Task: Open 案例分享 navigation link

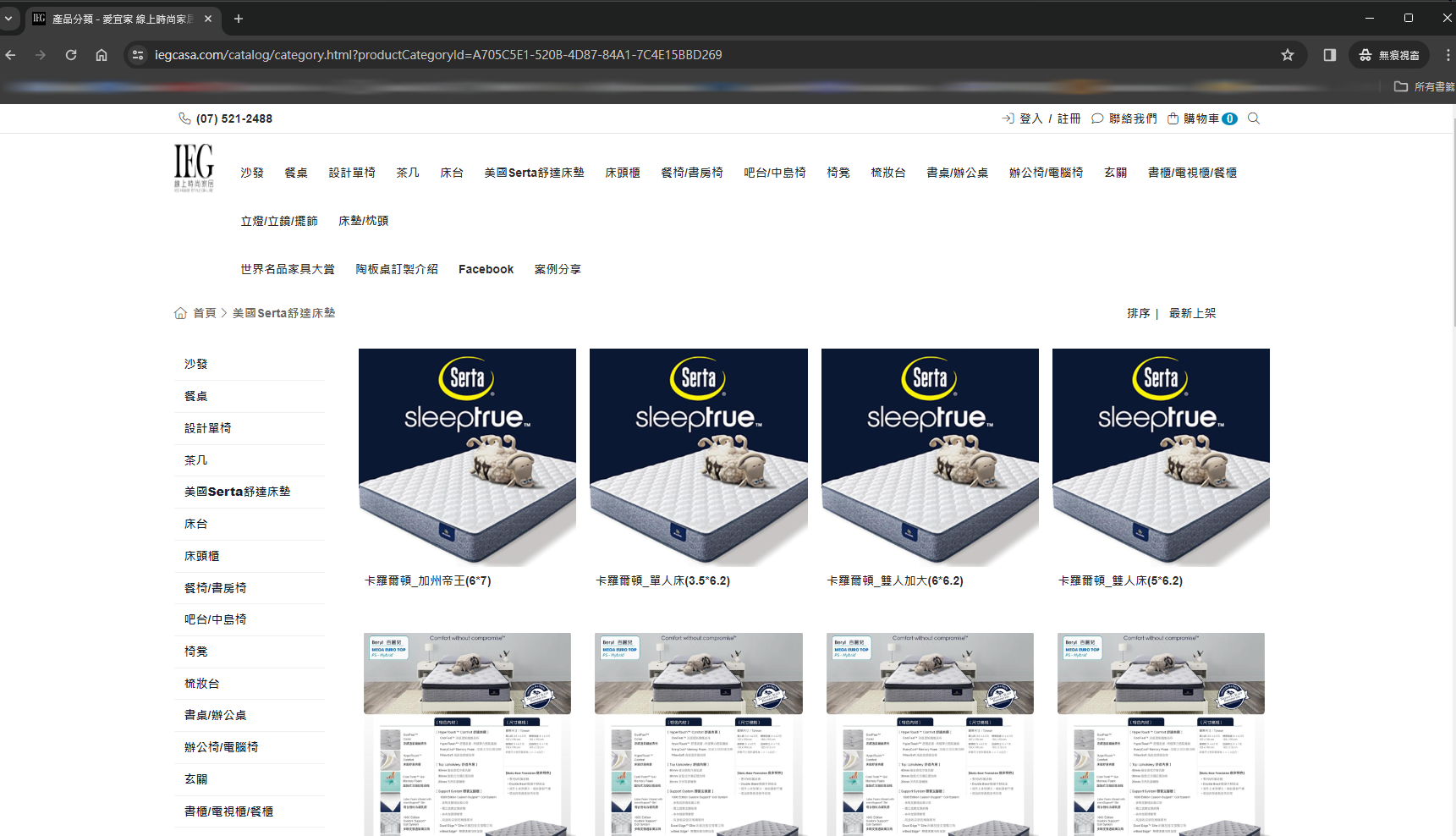Action: coord(558,269)
